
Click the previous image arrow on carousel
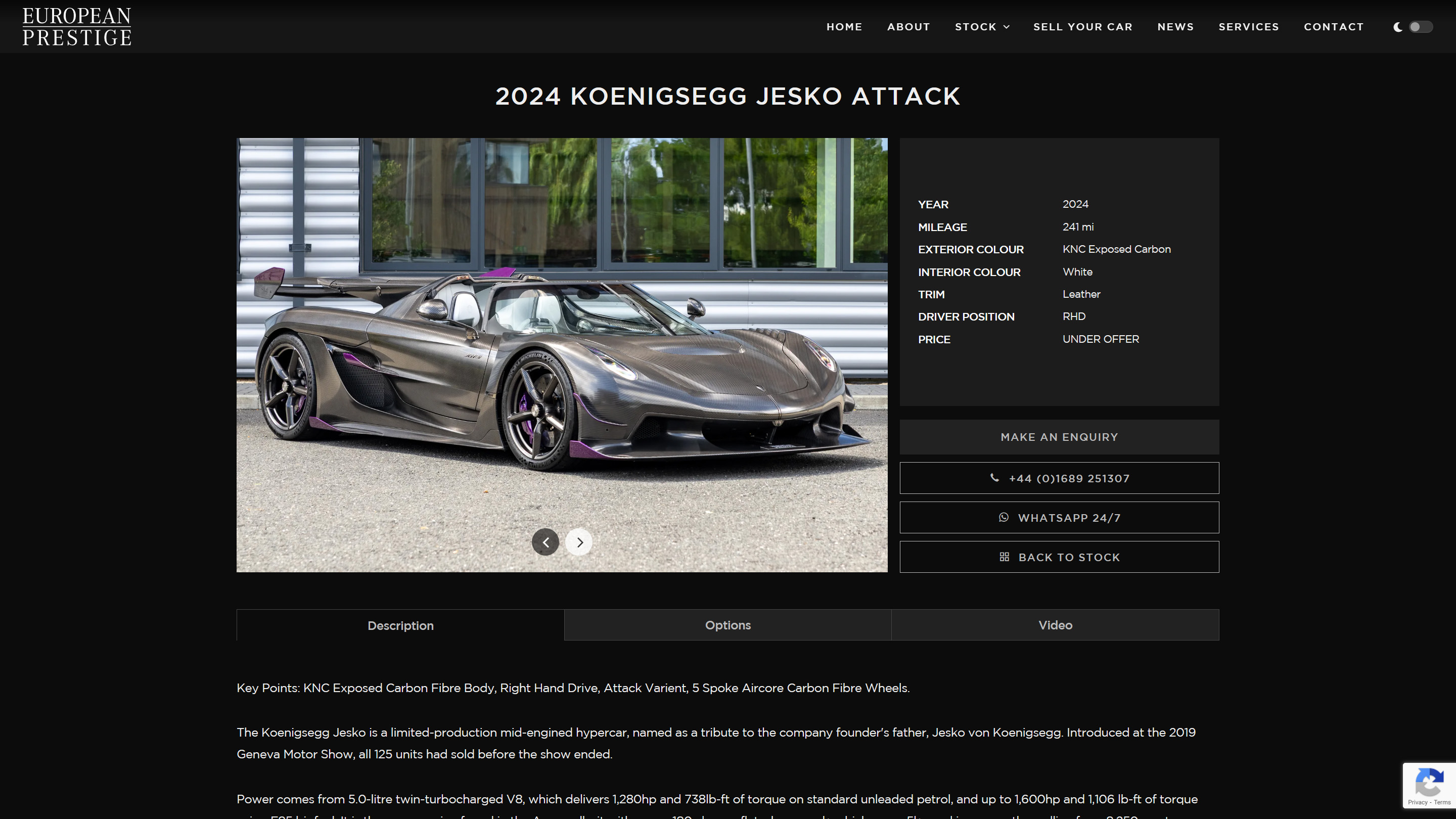coord(545,542)
